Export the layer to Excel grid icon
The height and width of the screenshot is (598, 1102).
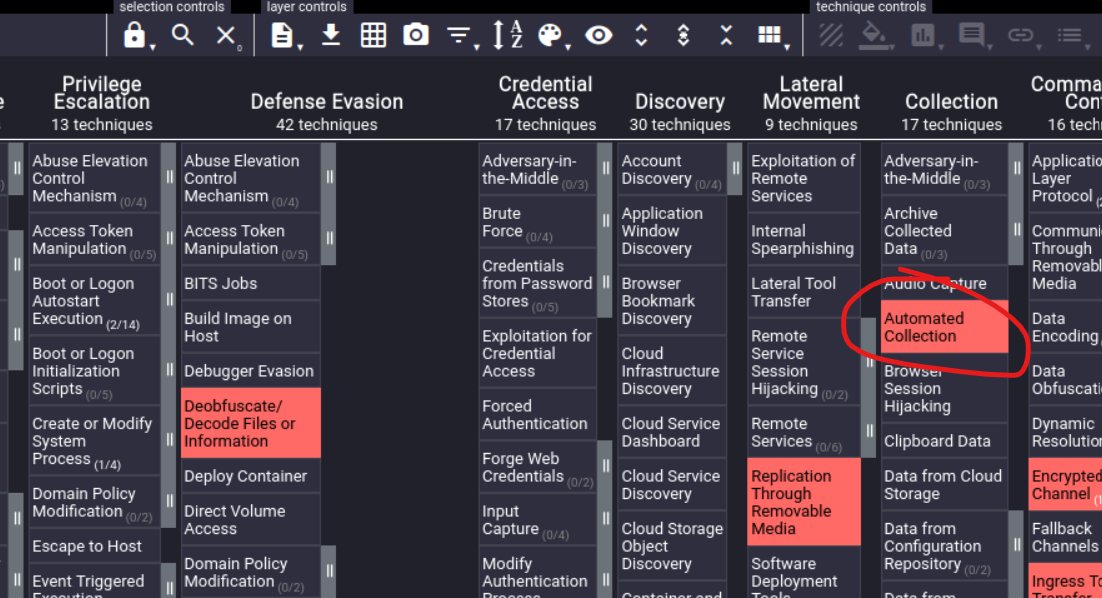coord(373,34)
